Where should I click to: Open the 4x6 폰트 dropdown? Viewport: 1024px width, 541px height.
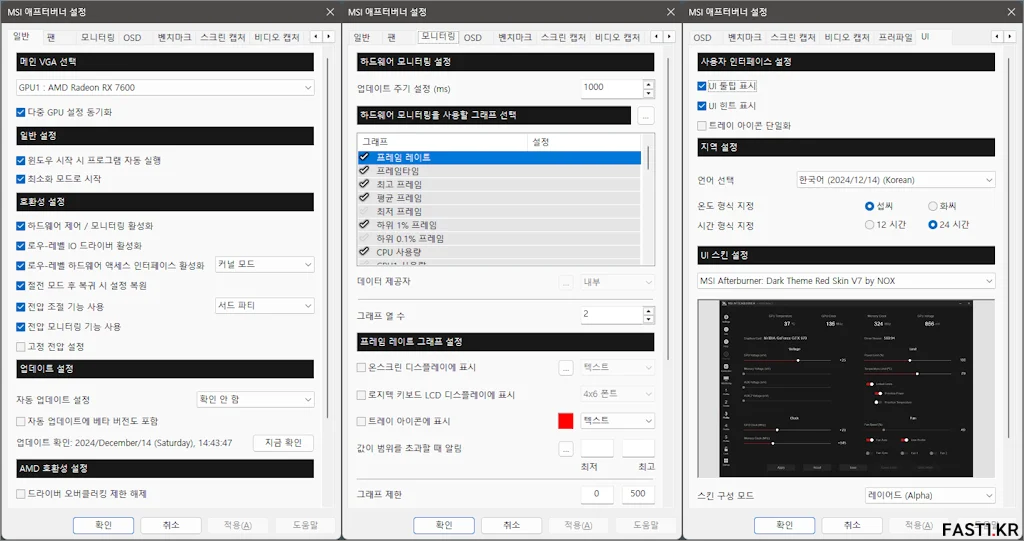coord(617,394)
